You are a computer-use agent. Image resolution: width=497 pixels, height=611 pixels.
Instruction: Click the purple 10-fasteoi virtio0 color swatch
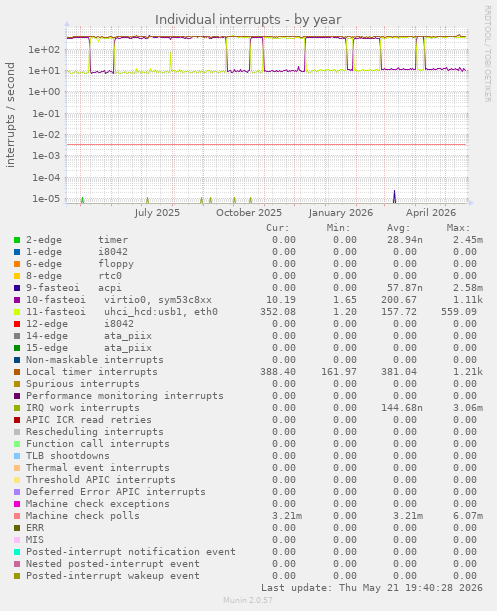(17, 300)
